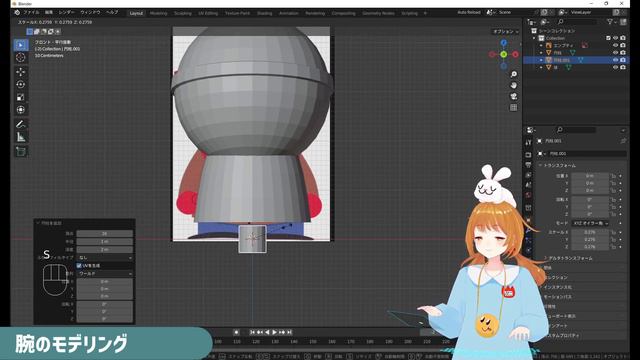
Task: Toggle Auto Reload in top bar
Action: tap(469, 13)
